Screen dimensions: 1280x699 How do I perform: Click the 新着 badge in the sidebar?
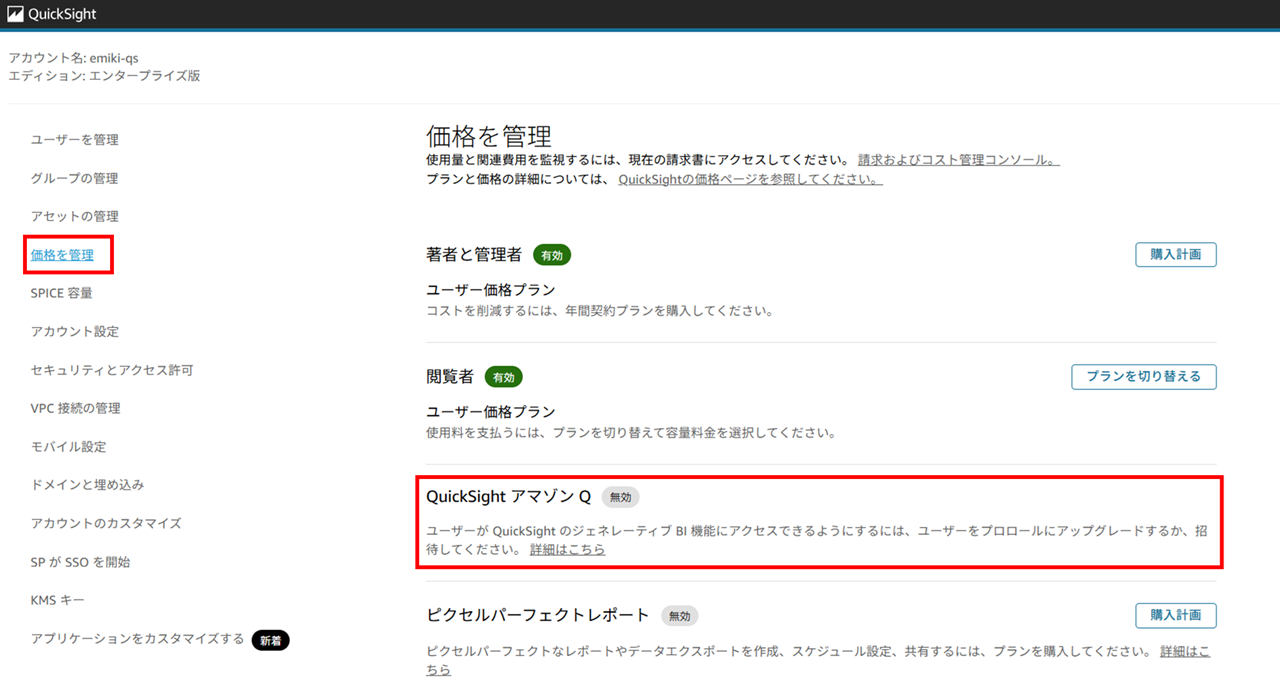[270, 640]
